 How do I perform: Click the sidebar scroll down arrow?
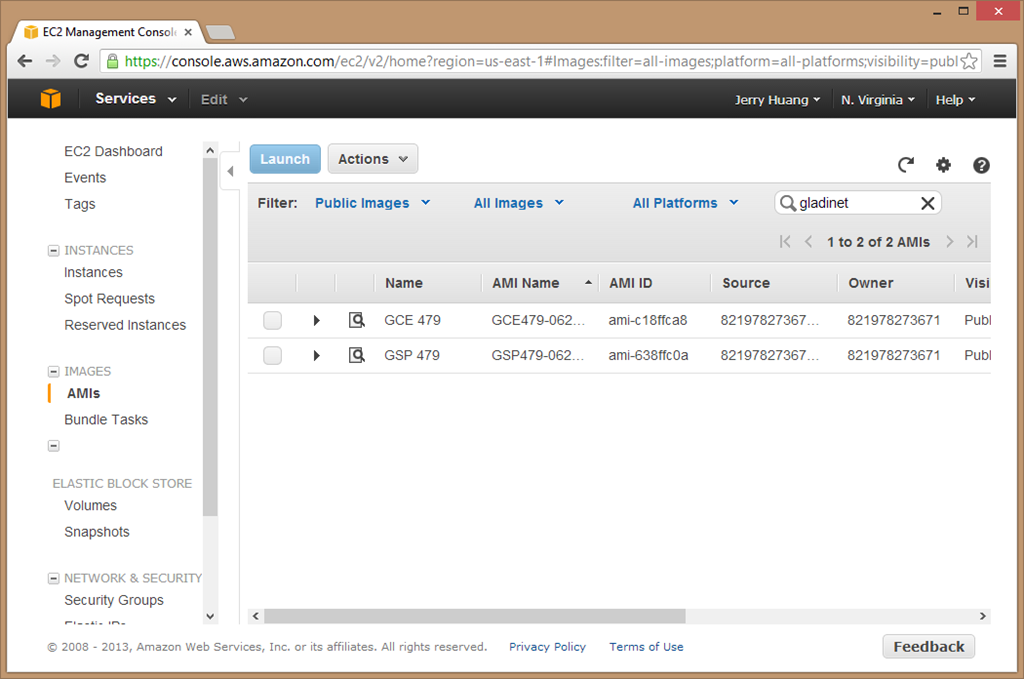[210, 616]
